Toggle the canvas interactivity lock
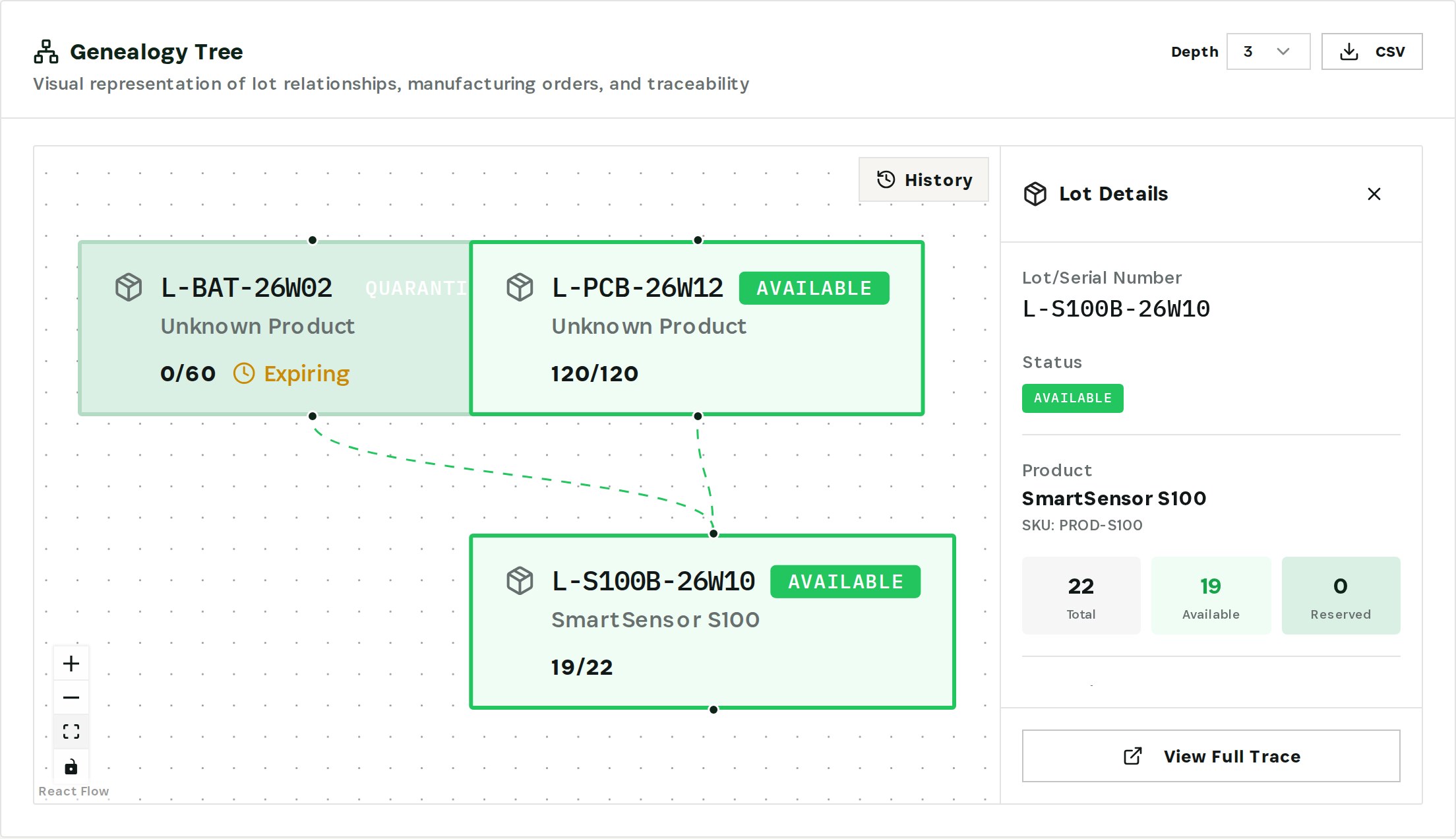 (71, 766)
